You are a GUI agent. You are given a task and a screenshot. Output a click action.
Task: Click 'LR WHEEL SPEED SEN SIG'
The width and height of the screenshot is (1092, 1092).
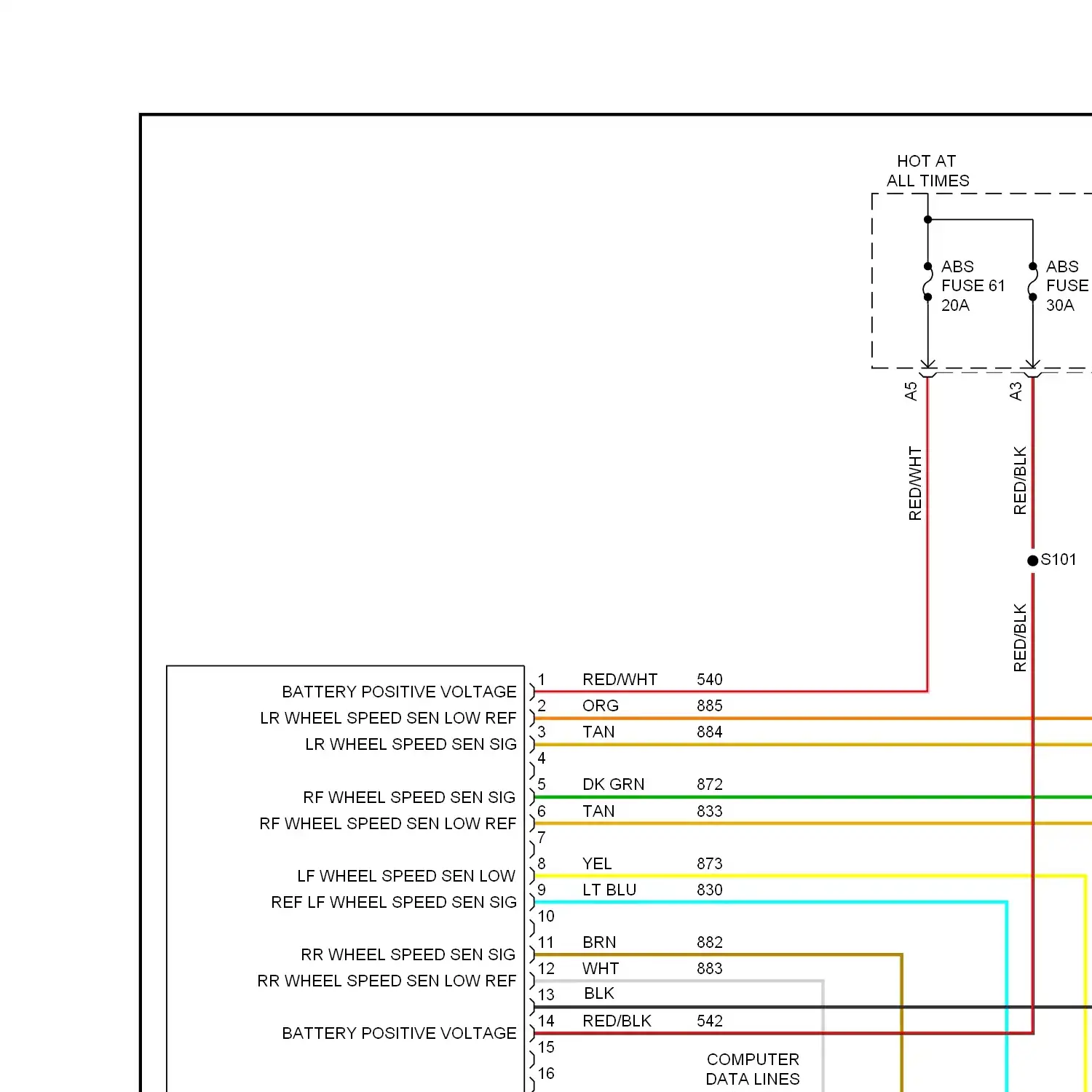point(411,744)
